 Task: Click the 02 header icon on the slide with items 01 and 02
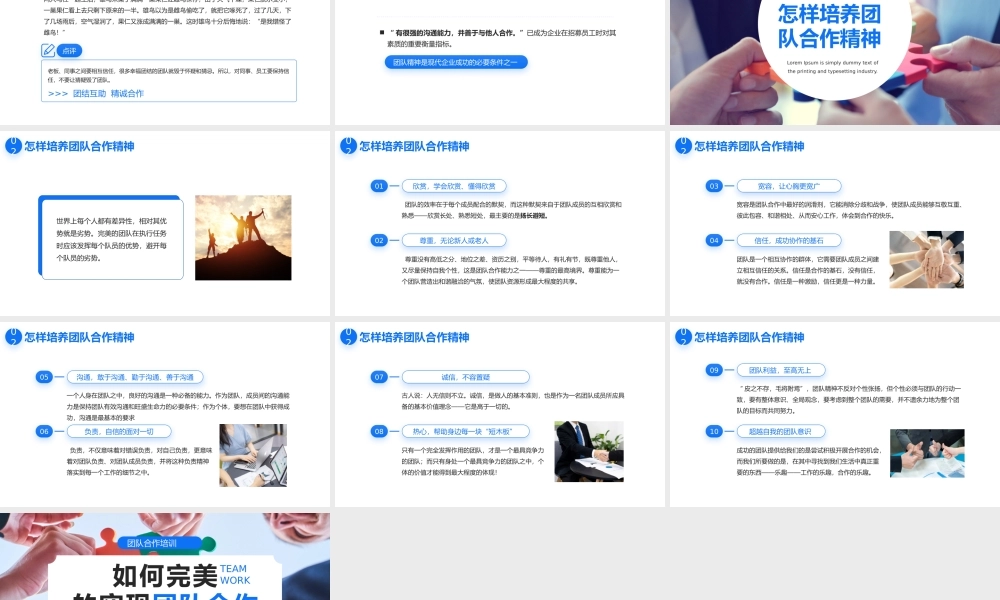348,146
